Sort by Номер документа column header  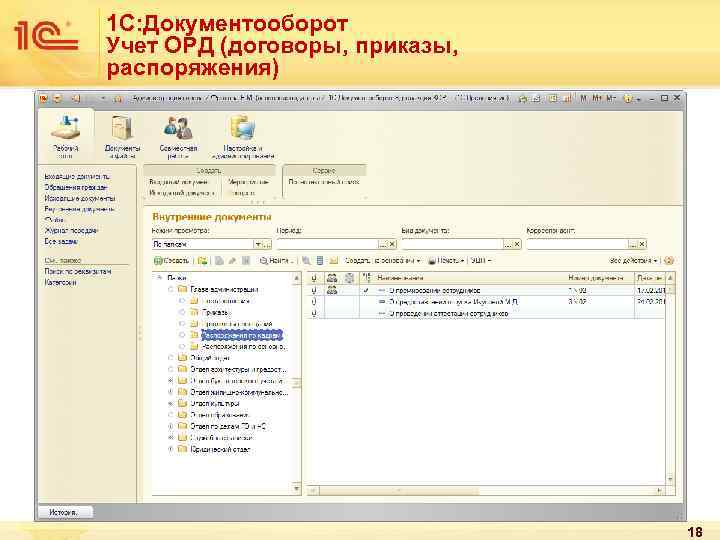point(598,278)
